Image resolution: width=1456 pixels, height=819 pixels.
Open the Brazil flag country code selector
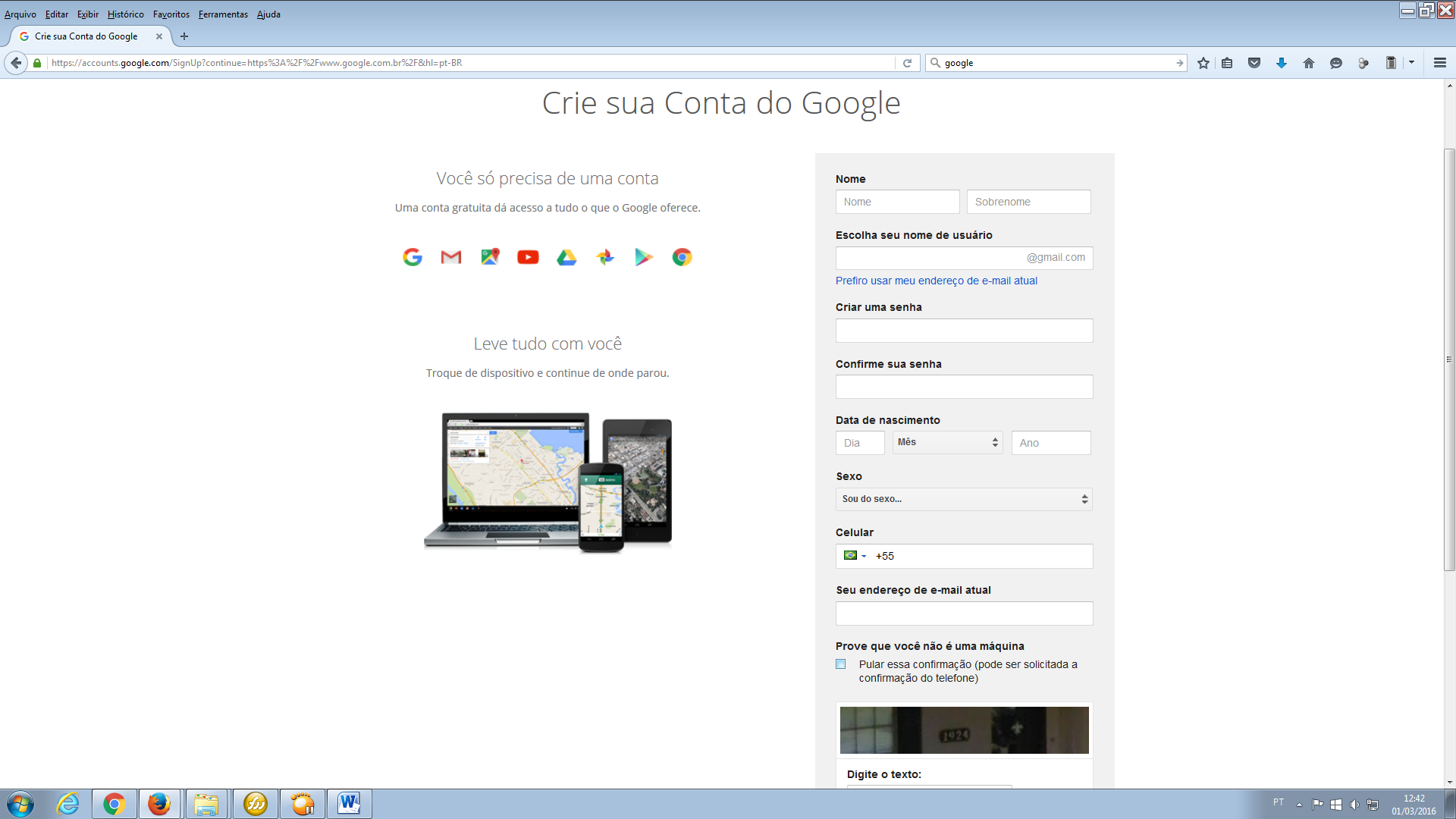854,556
